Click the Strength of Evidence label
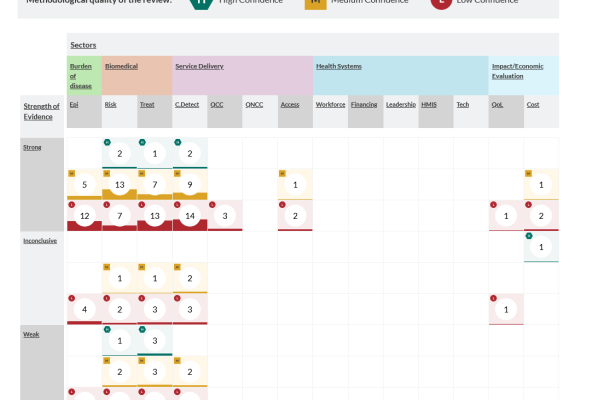The width and height of the screenshot is (610, 400). pos(41,111)
